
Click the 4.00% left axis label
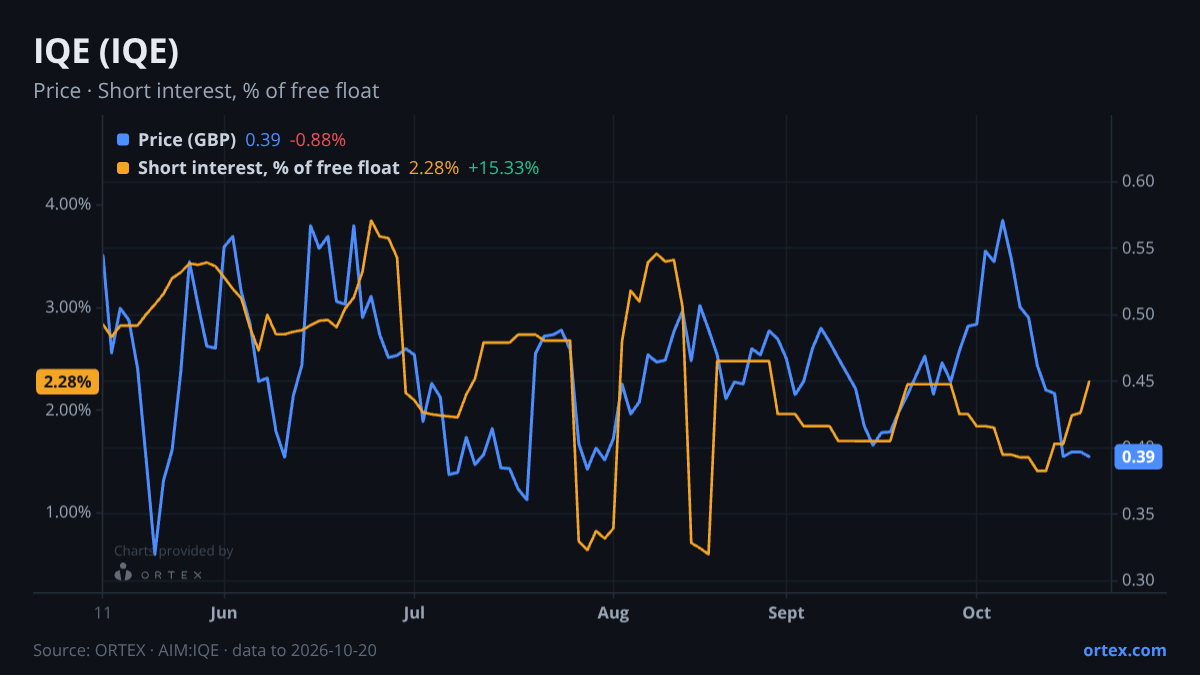point(69,204)
